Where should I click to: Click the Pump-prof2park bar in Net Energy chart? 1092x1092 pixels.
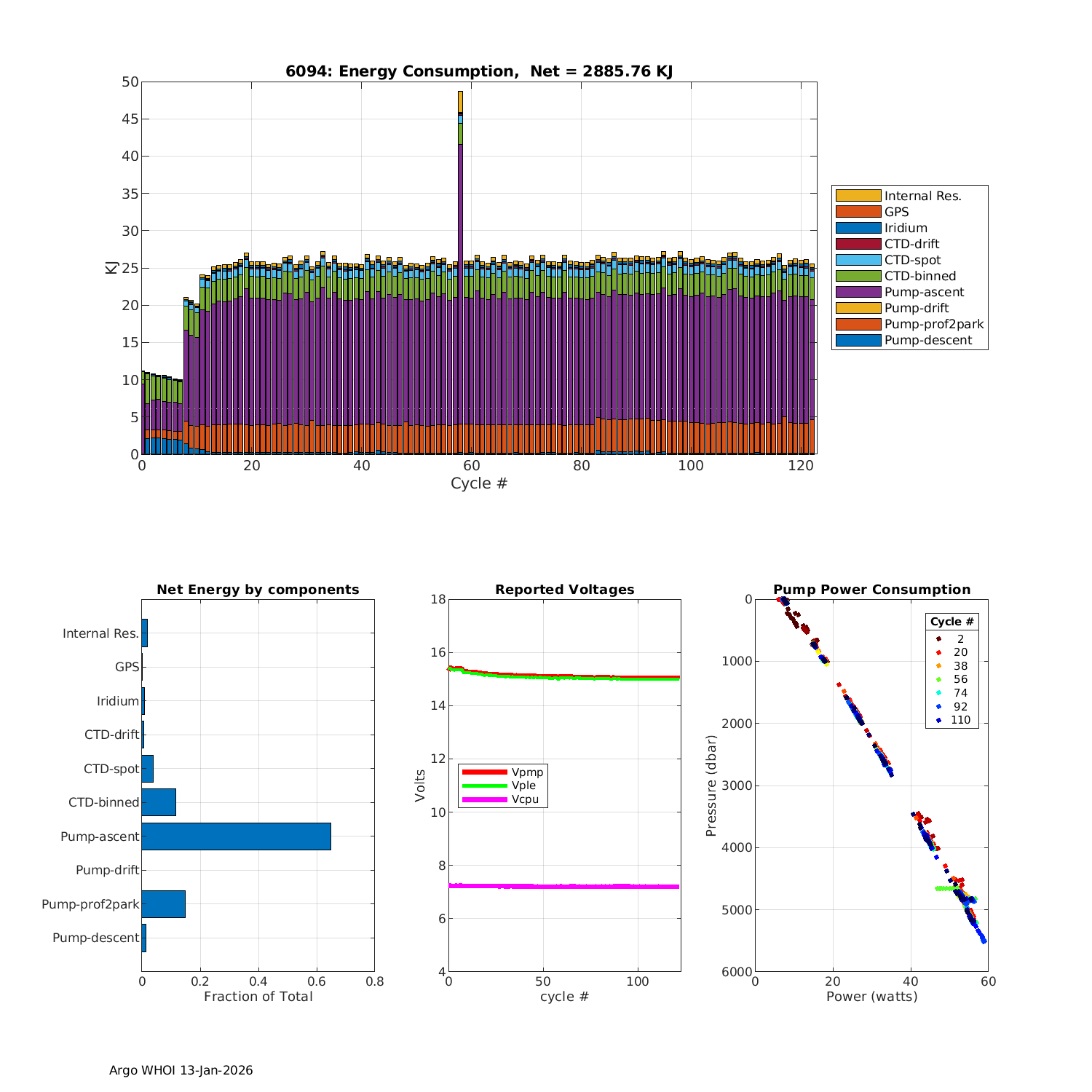tap(163, 904)
